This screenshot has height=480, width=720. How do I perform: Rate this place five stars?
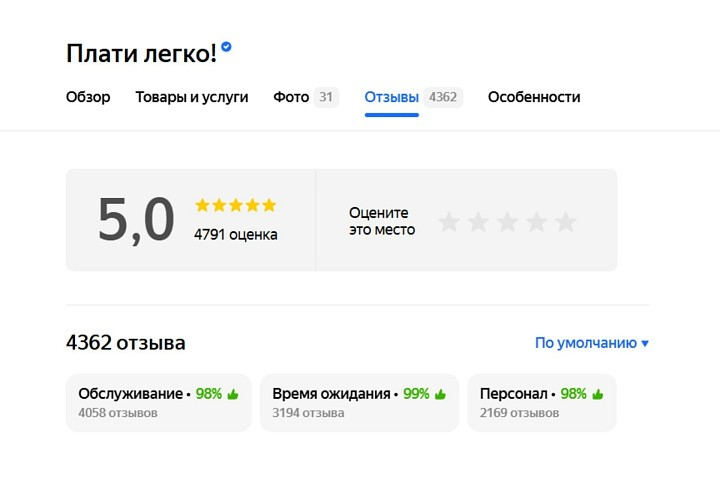coord(566,222)
